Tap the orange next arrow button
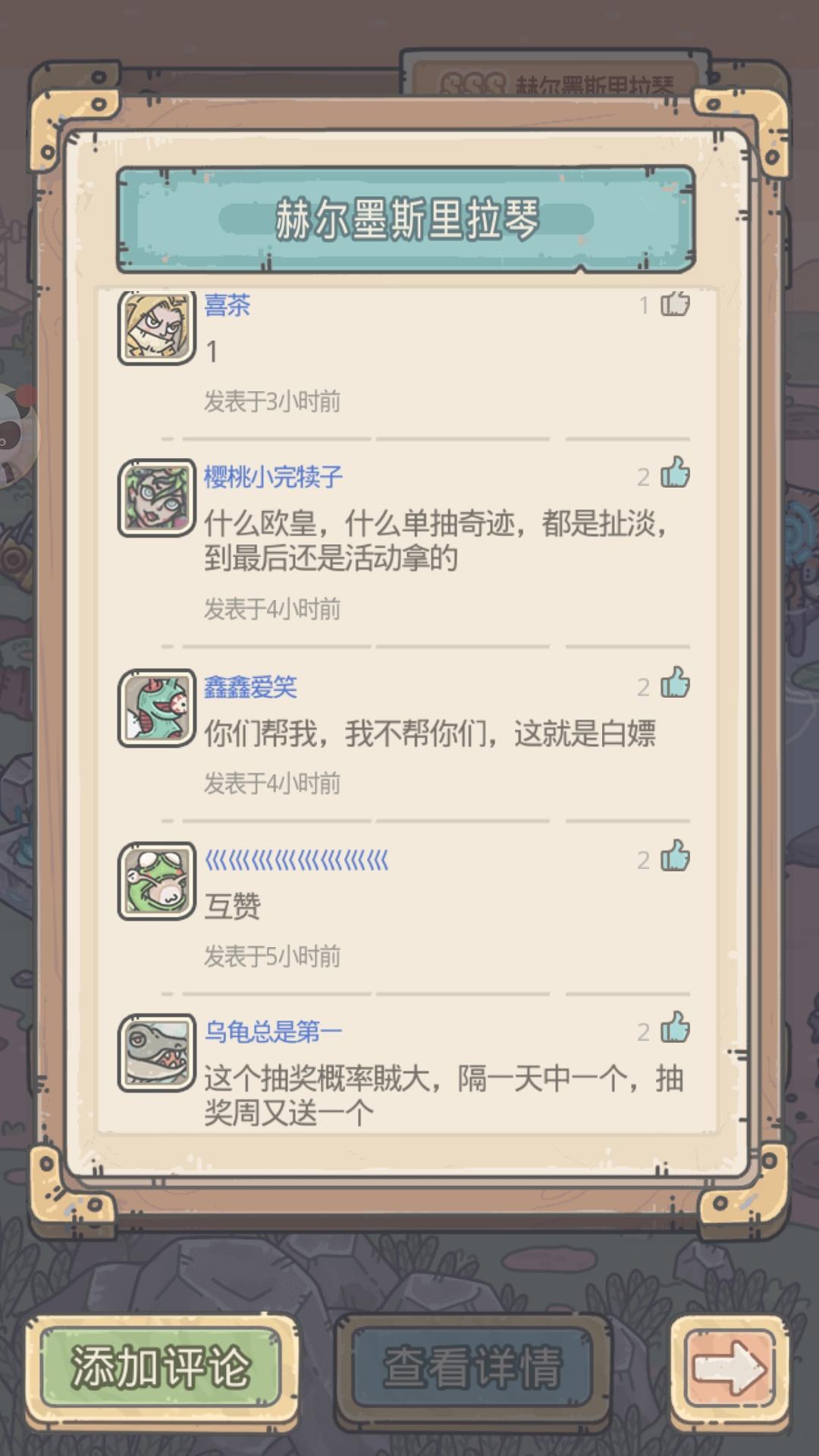This screenshot has width=819, height=1456. [730, 1369]
